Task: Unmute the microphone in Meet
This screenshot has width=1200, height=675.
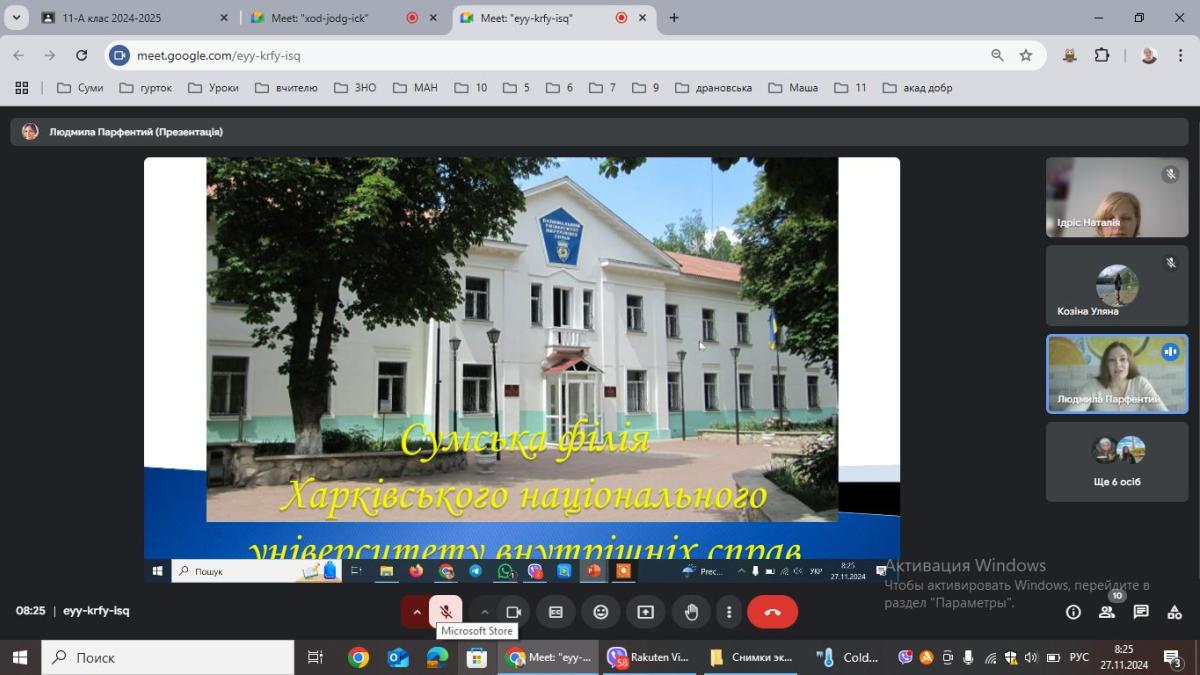Action: tap(446, 612)
